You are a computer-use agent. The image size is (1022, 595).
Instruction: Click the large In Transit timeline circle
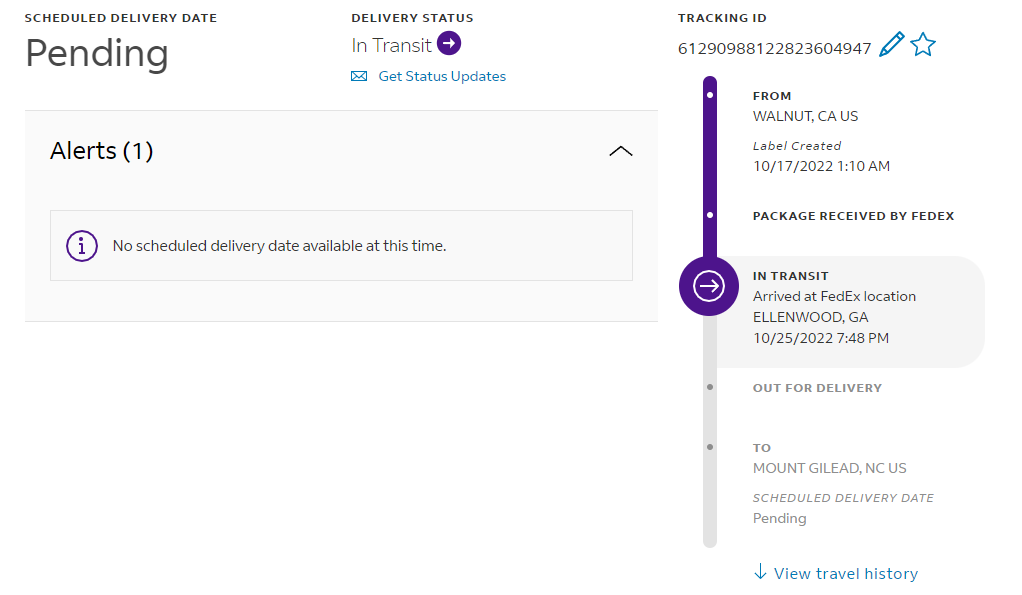(x=709, y=286)
